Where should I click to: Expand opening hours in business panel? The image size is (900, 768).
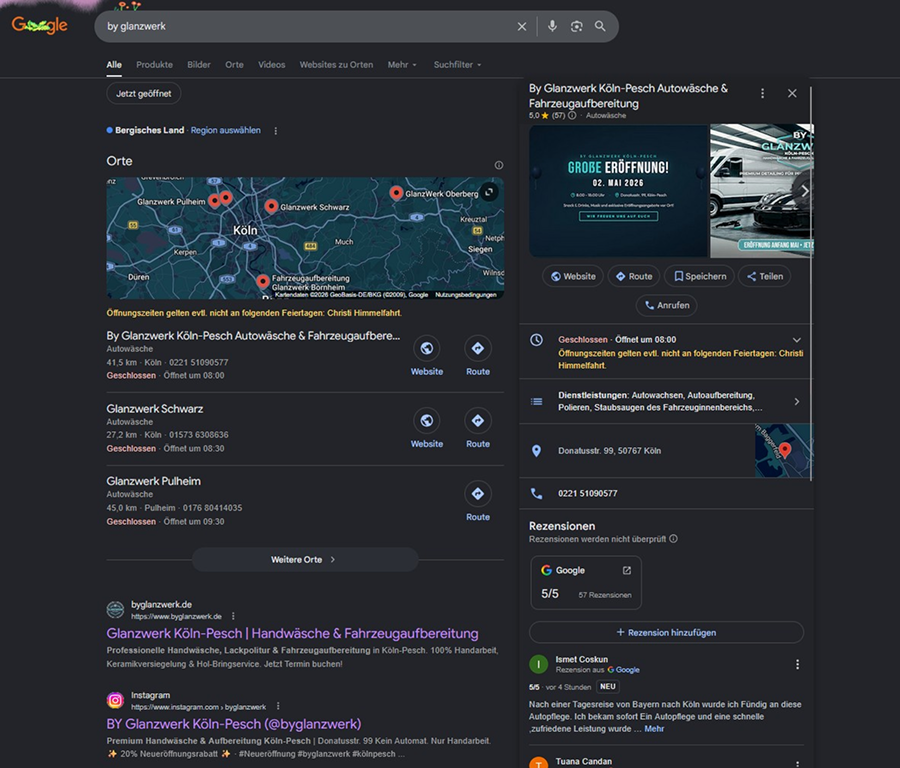(797, 340)
